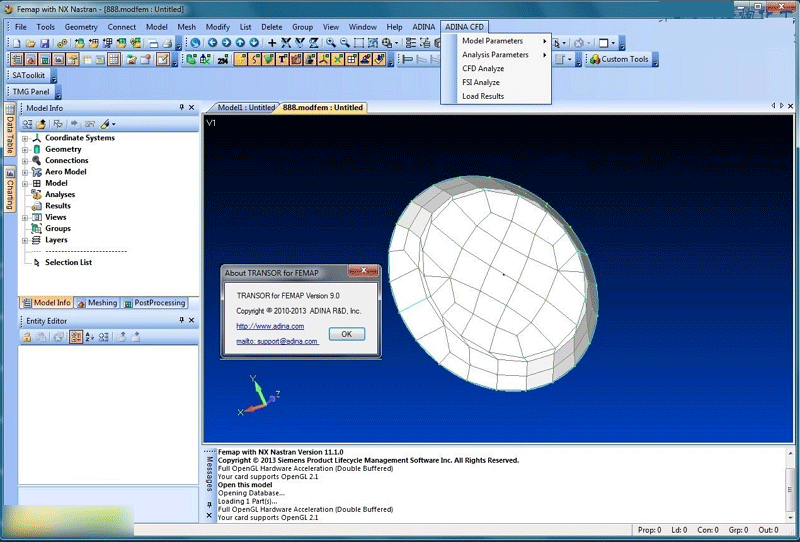Click the Open folder toolbar icon
Image resolution: width=800 pixels, height=542 pixels.
pyautogui.click(x=31, y=43)
